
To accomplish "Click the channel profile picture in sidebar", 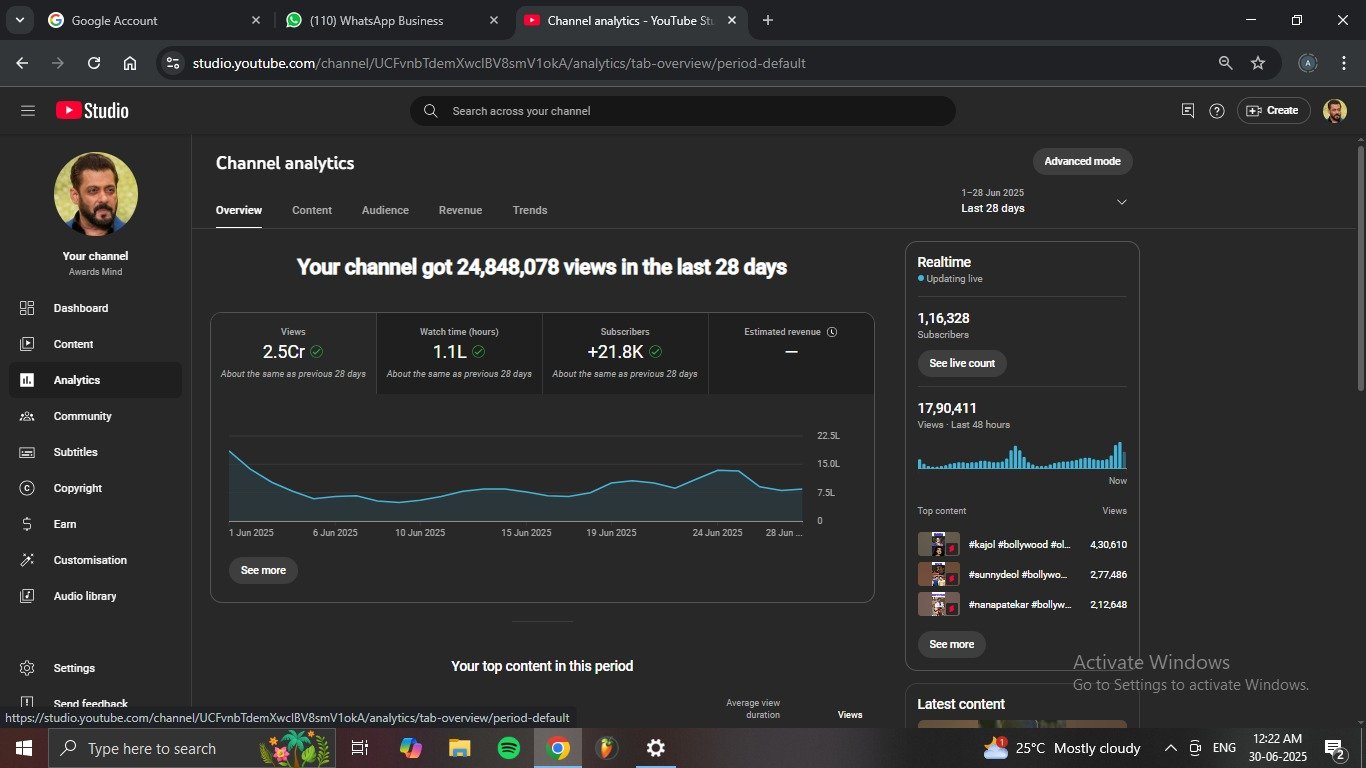I will click(96, 194).
